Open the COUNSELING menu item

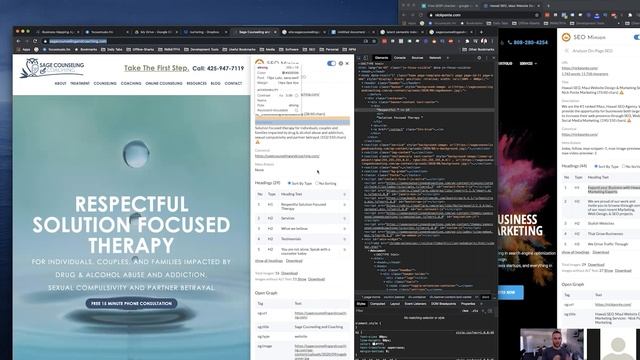click(105, 83)
